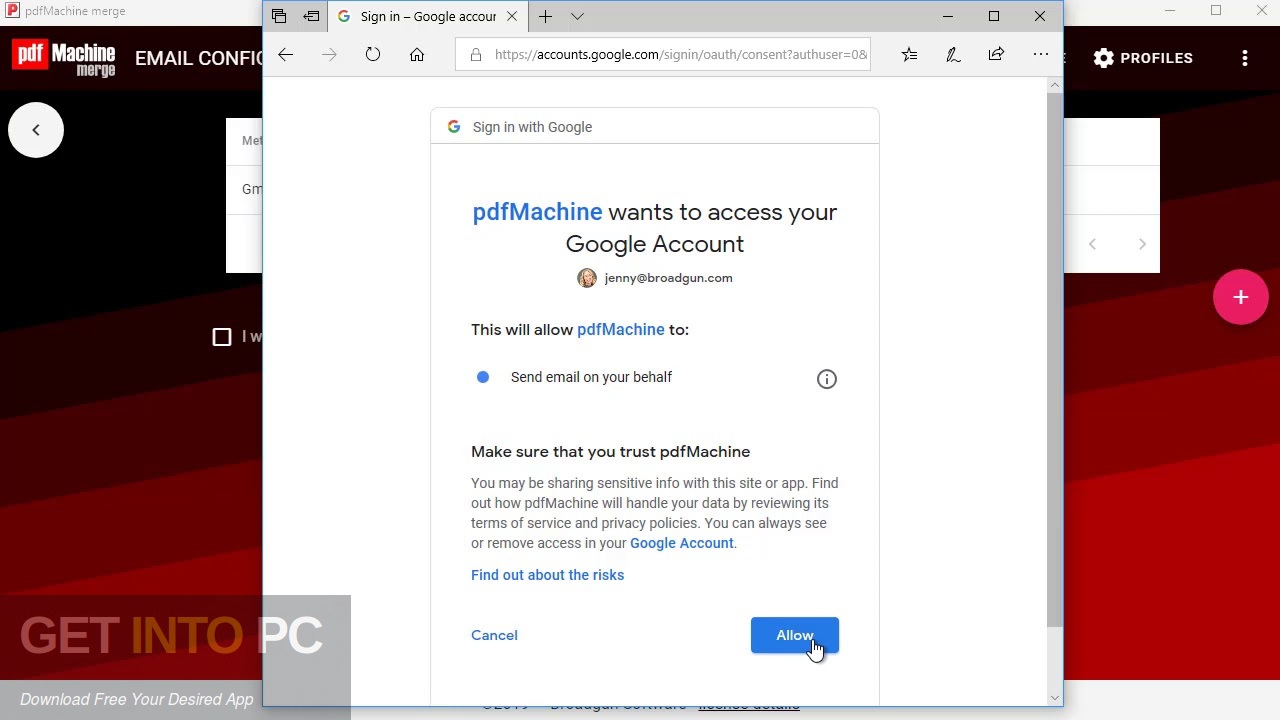The width and height of the screenshot is (1280, 720).
Task: Cancel the access request
Action: (x=494, y=635)
